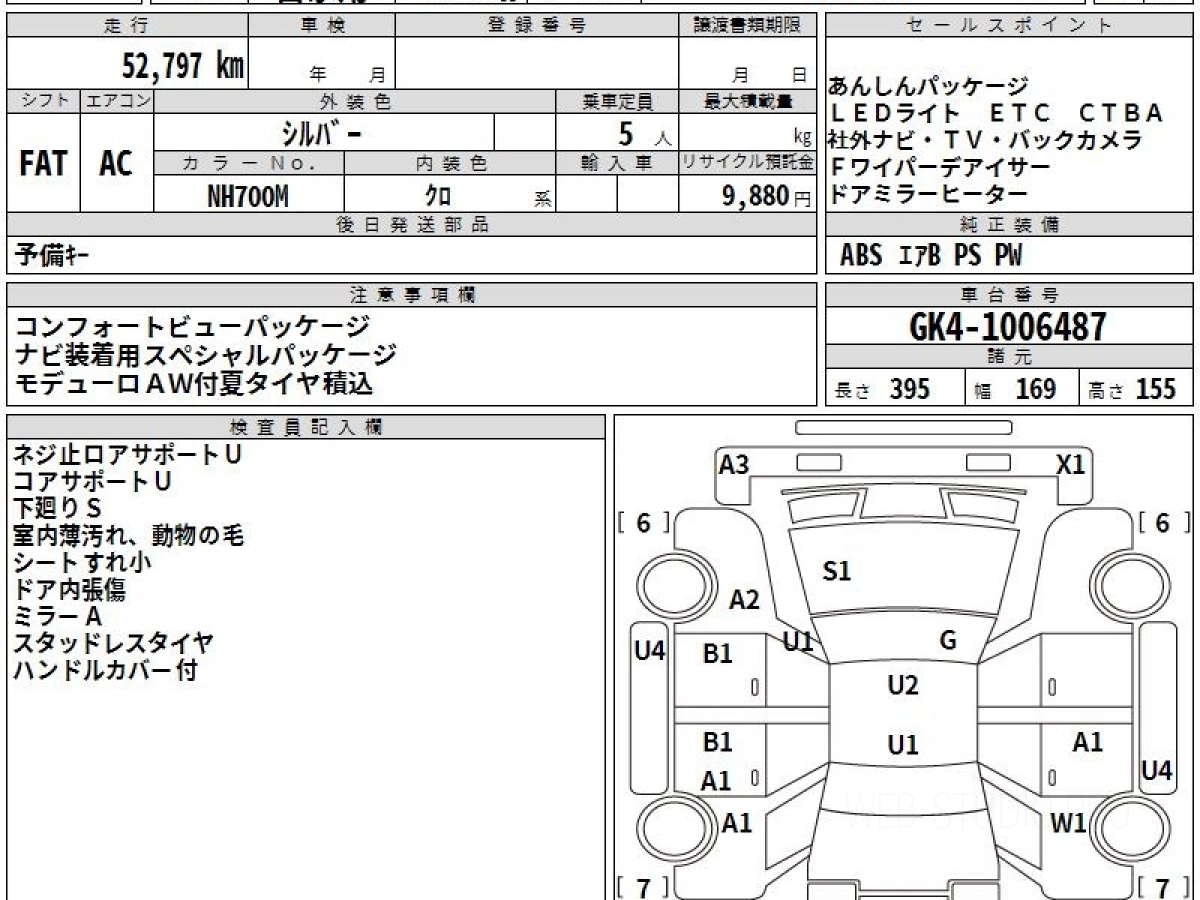Click the width value 169
The width and height of the screenshot is (1200, 900).
point(1035,389)
